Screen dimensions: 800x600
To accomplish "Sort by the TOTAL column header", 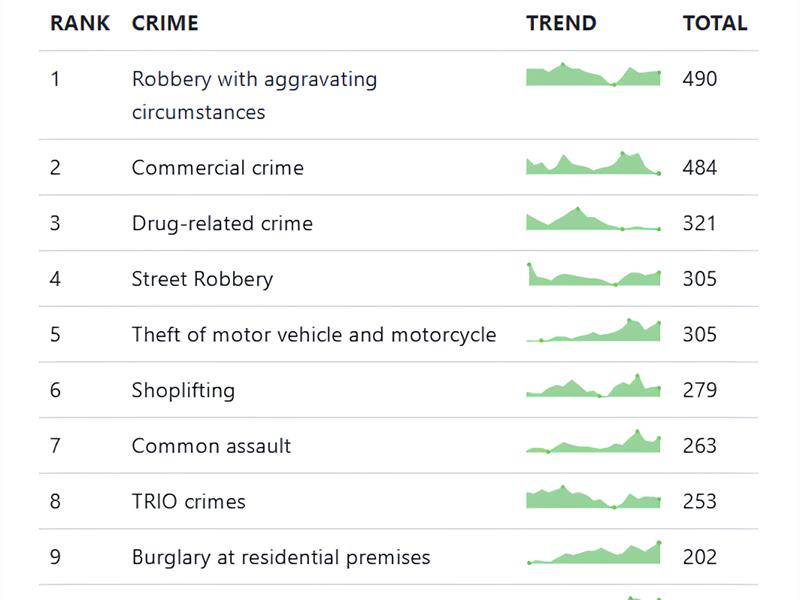I will [715, 23].
